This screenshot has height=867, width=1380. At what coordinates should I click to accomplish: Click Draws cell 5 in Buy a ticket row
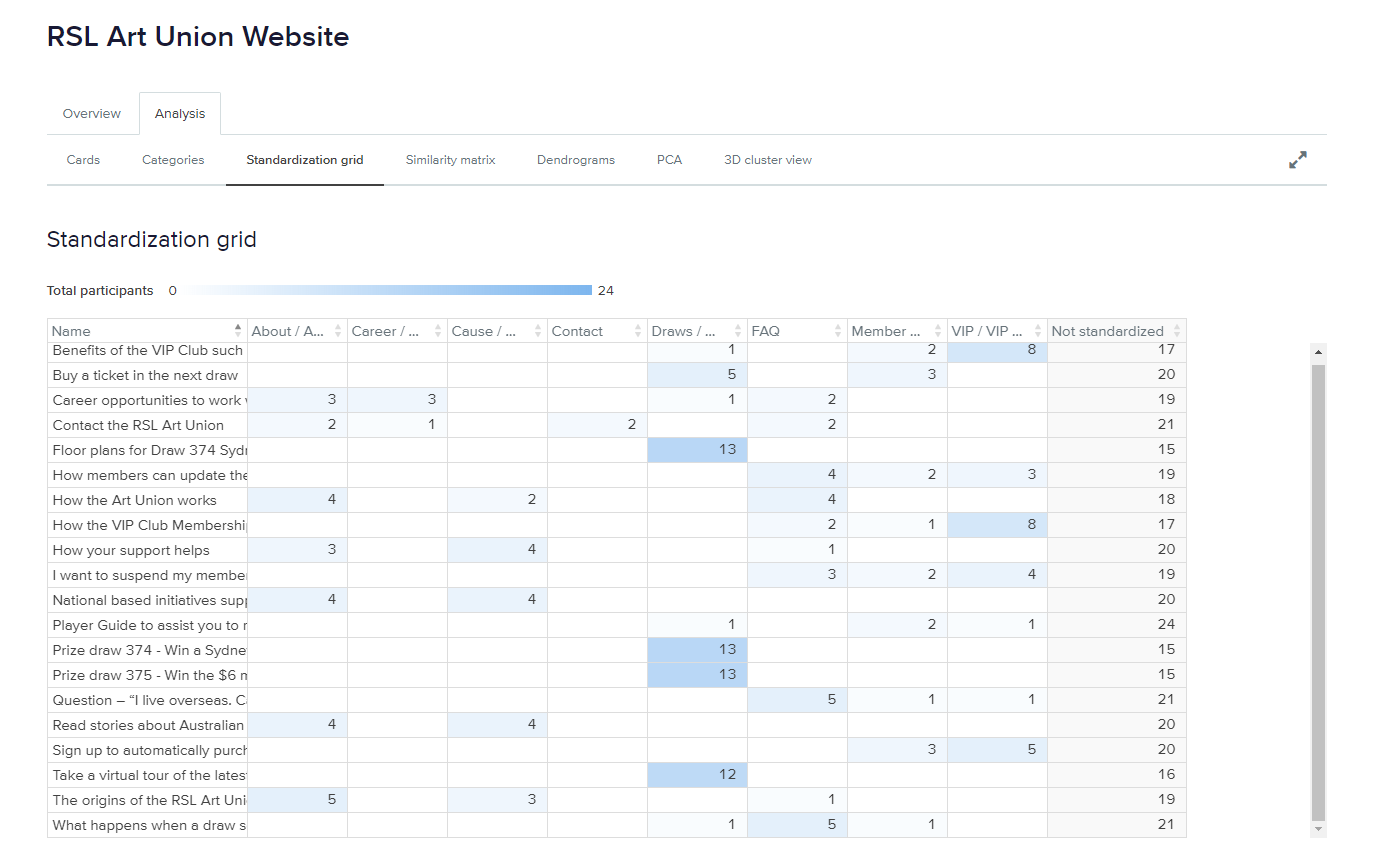(697, 375)
